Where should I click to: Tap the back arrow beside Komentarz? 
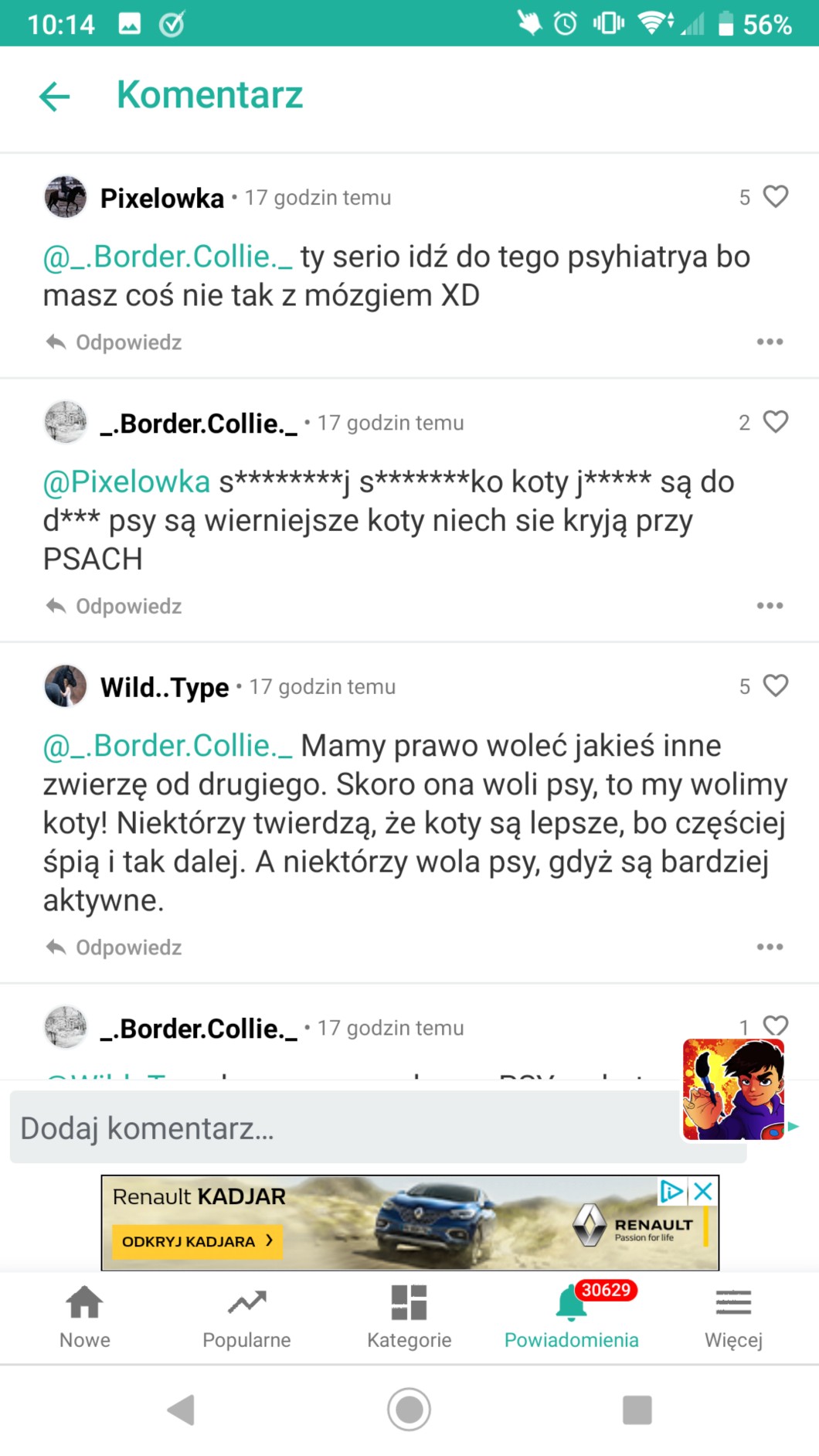55,97
